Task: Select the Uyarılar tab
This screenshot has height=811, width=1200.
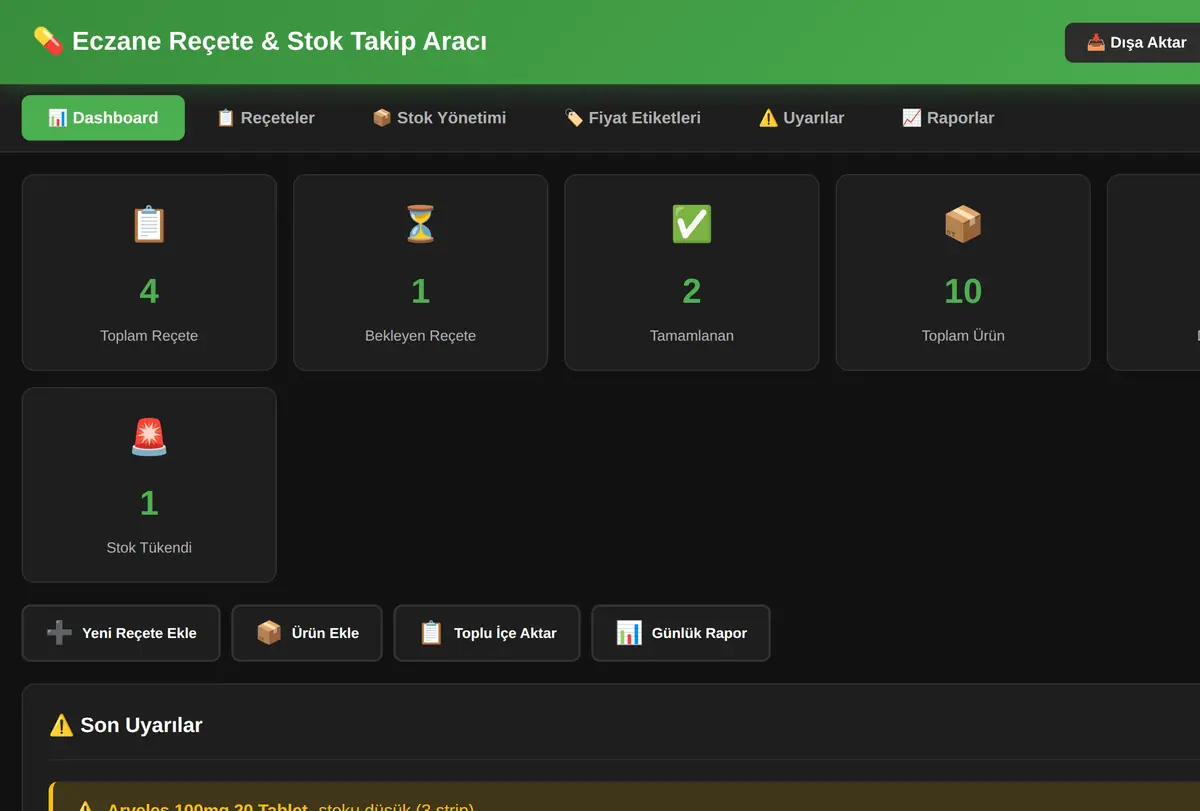Action: coord(802,118)
